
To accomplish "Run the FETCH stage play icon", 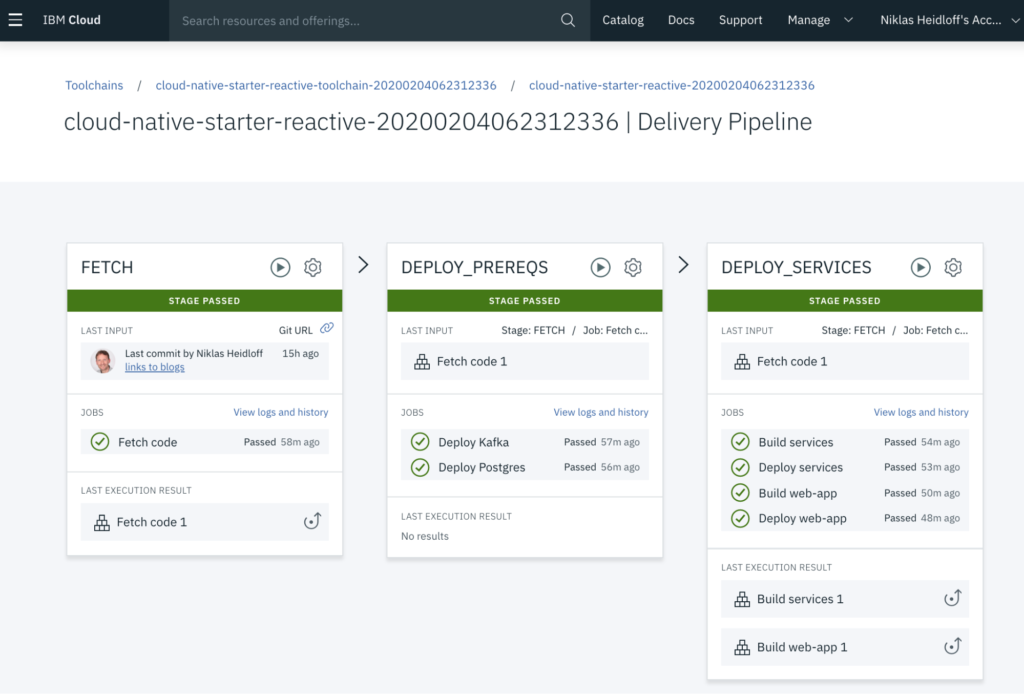I will [x=280, y=267].
